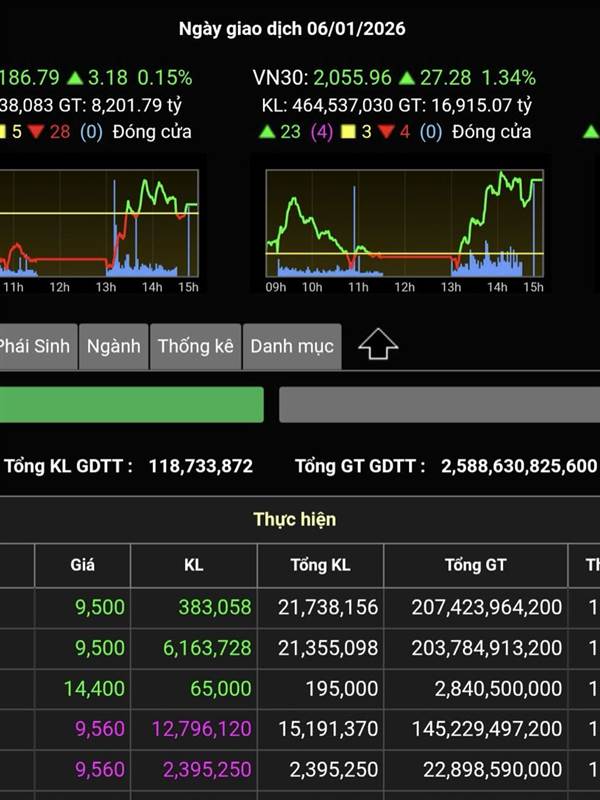Image resolution: width=600 pixels, height=800 pixels.
Task: Click the hollow up-arrow collapse icon
Action: point(377,345)
